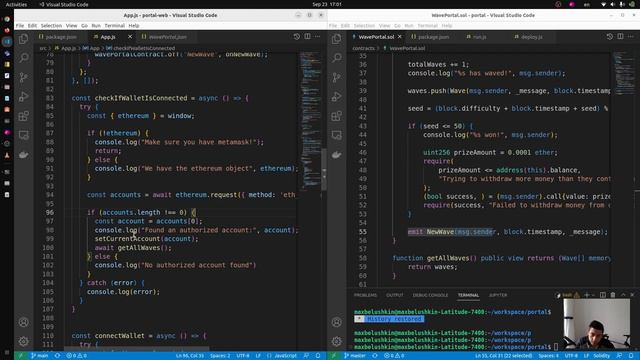Click the clock Sep 23 17:01
The height and width of the screenshot is (360, 640).
[327, 4]
